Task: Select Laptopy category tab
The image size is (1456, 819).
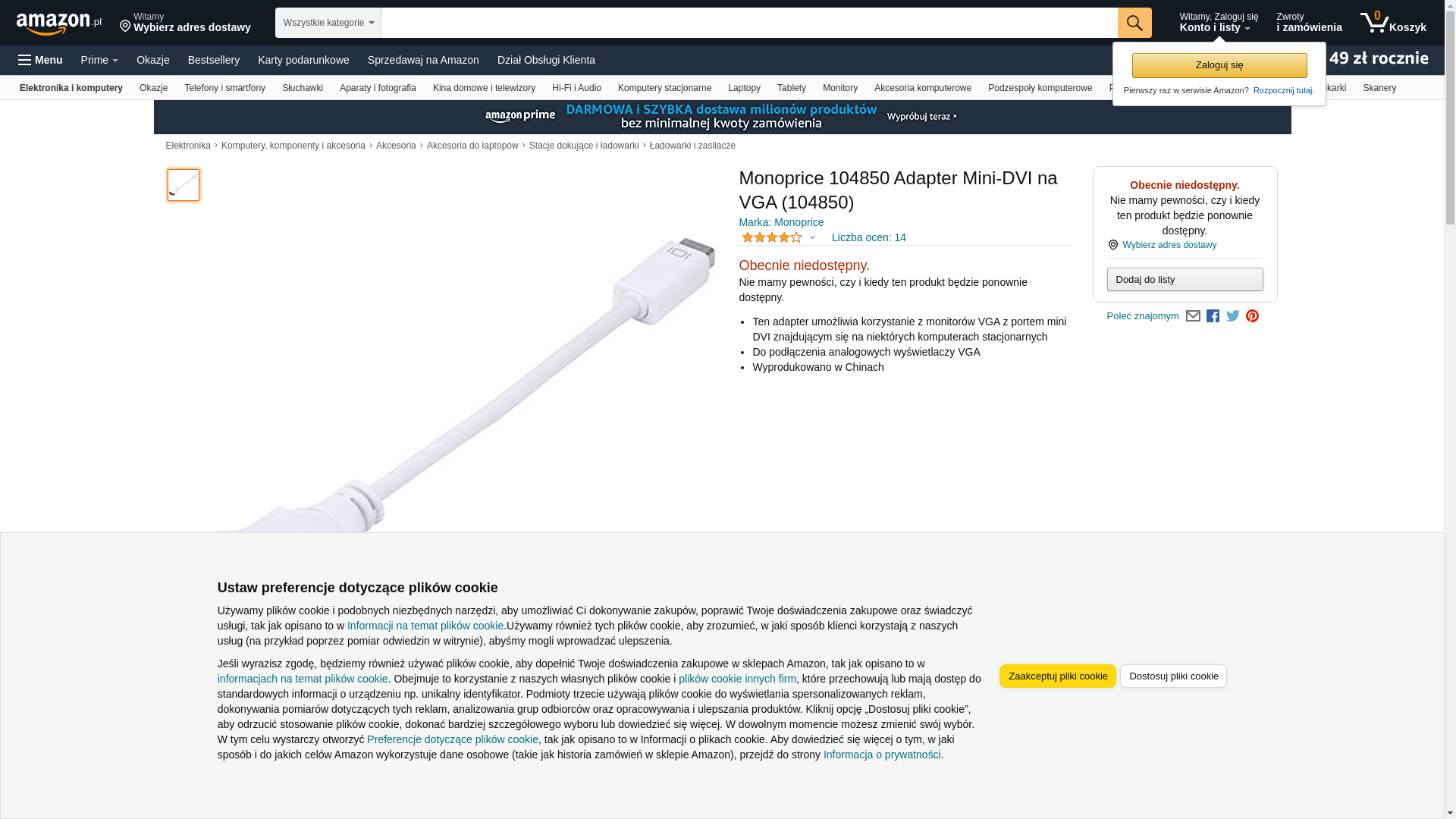Action: [744, 88]
